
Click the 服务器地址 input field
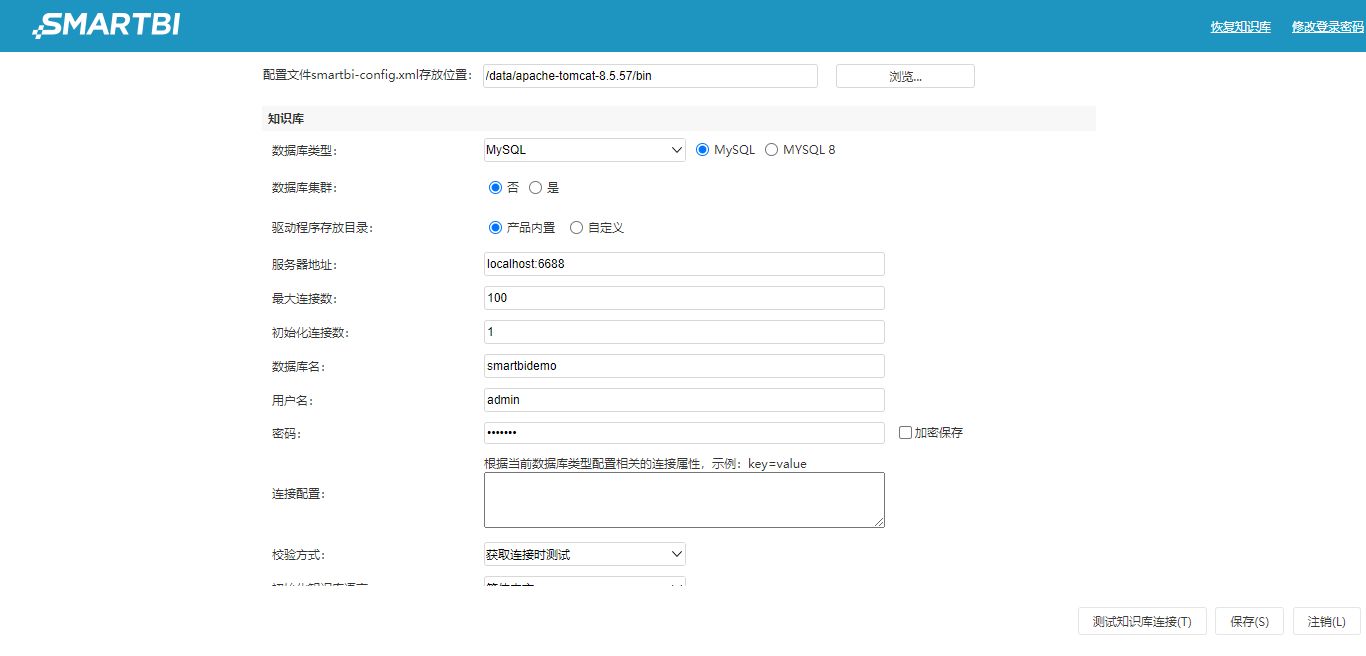[683, 263]
